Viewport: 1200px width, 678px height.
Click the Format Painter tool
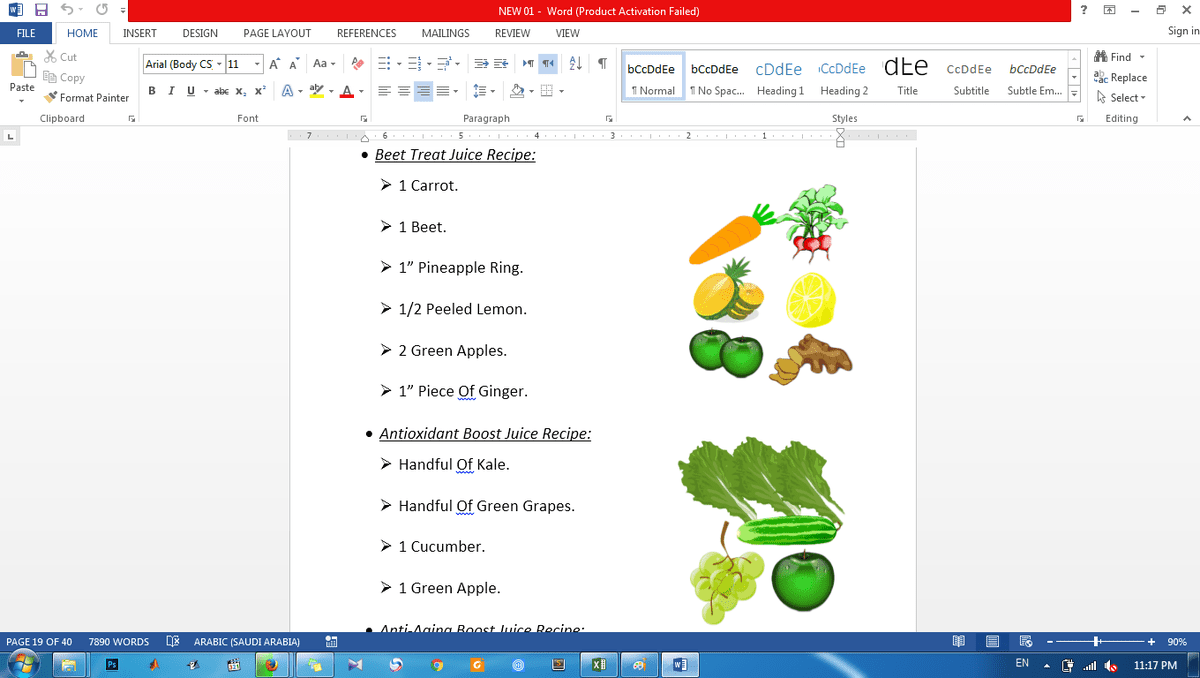86,98
